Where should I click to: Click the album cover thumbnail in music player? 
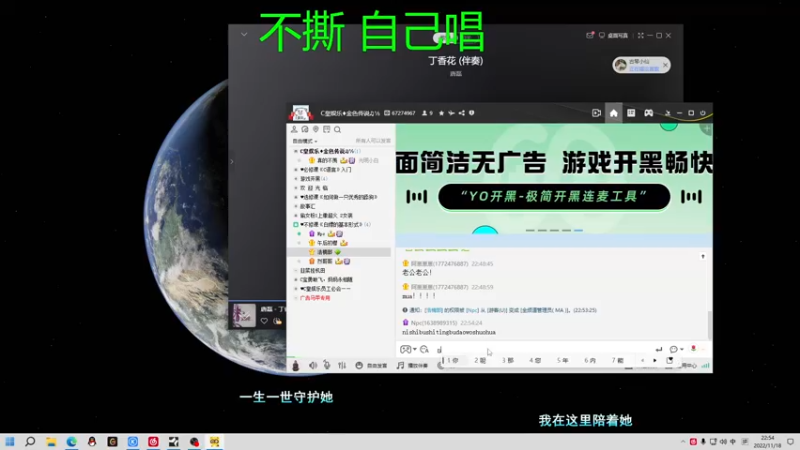[244, 315]
